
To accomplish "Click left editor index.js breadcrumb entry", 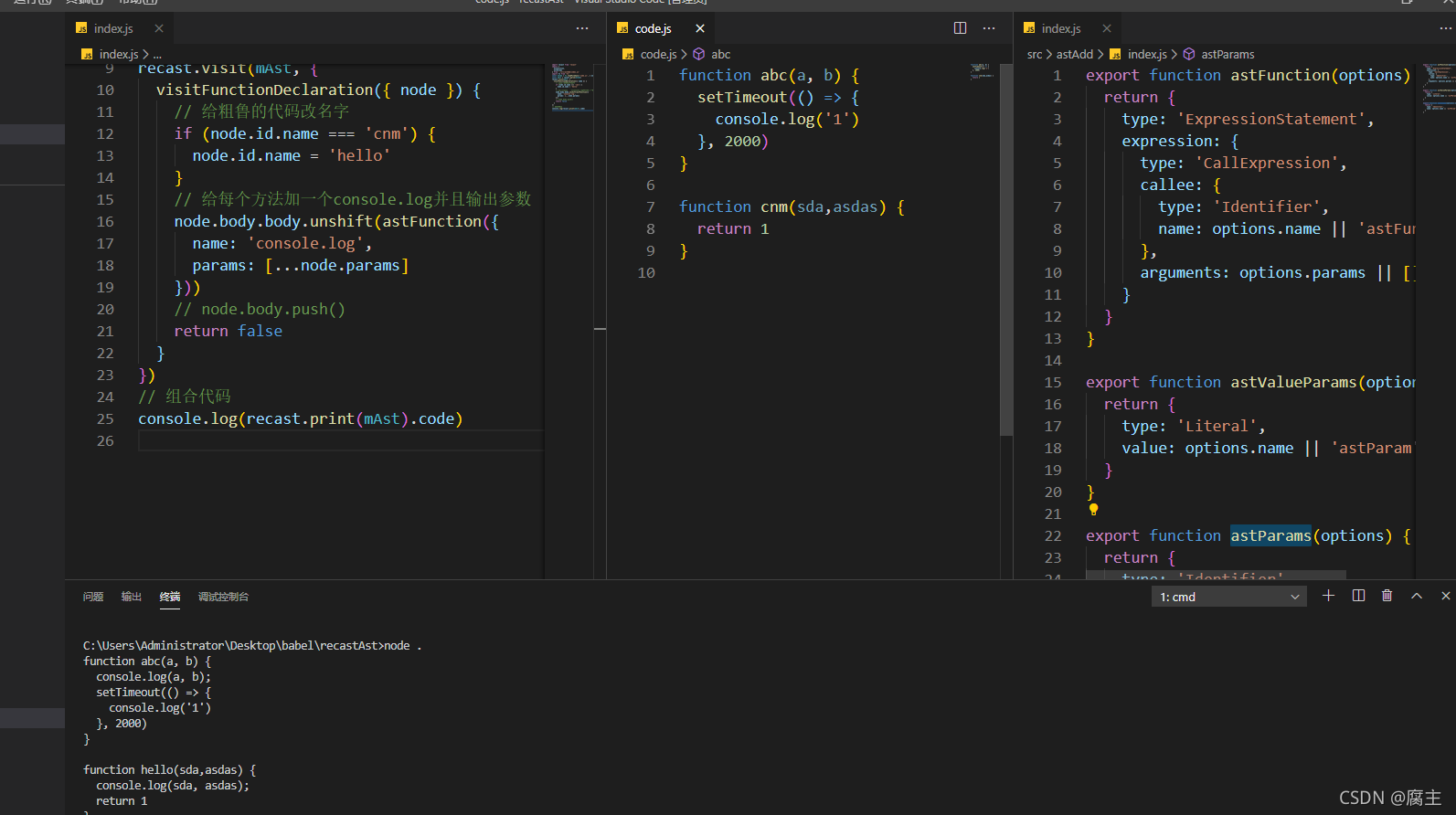I will 119,54.
